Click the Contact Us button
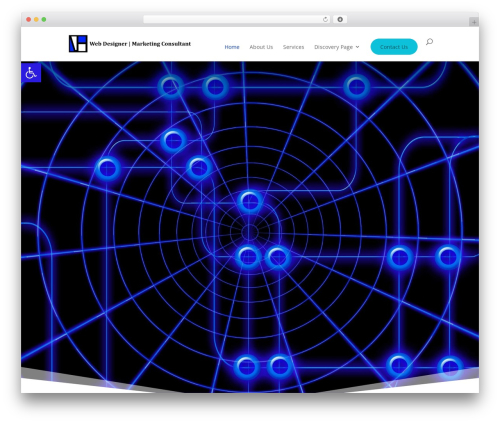 tap(394, 47)
